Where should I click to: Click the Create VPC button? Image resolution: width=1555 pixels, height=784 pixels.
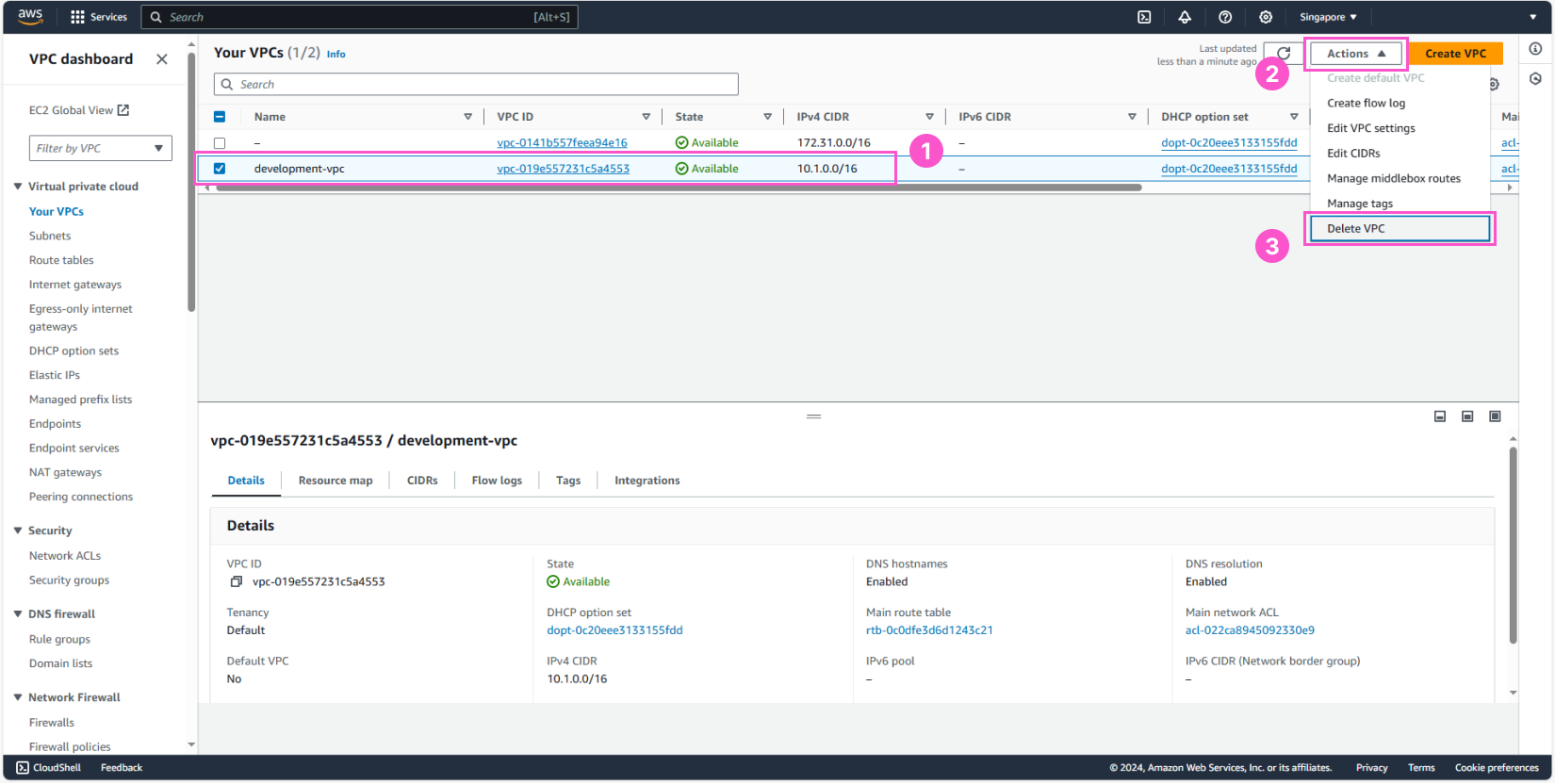click(x=1455, y=54)
